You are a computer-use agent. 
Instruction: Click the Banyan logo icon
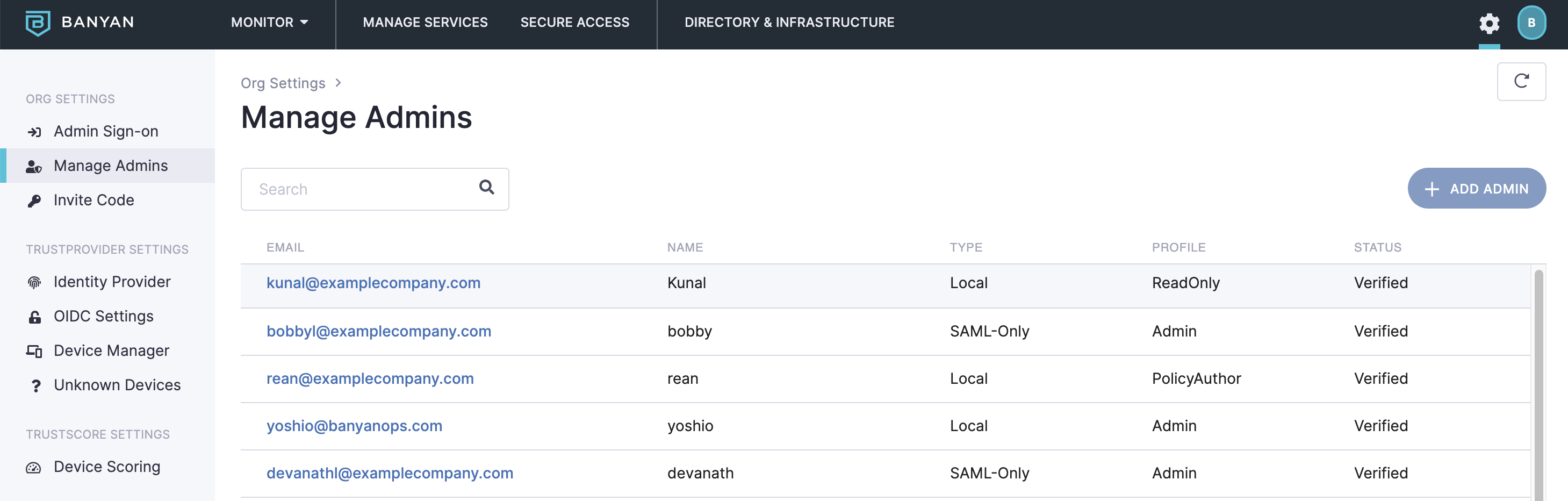click(37, 23)
